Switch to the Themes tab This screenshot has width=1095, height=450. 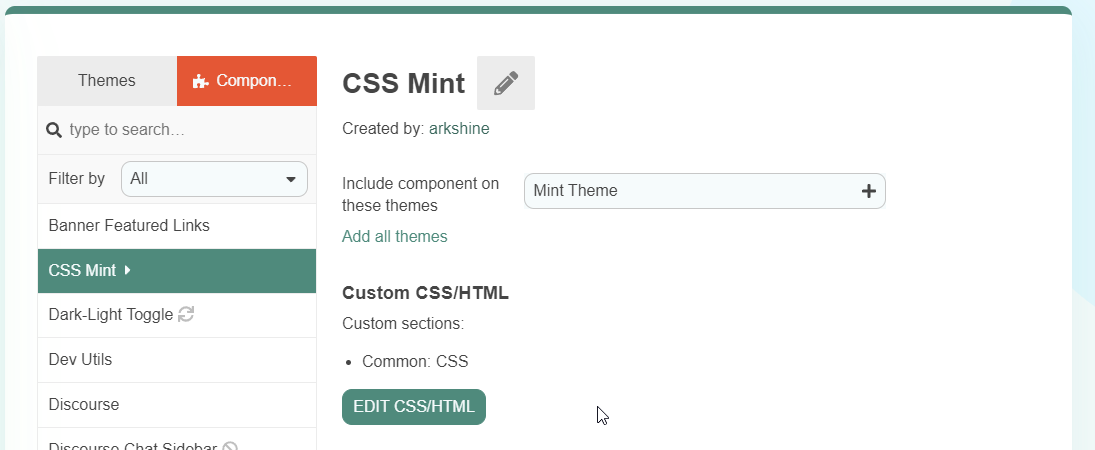(x=107, y=81)
